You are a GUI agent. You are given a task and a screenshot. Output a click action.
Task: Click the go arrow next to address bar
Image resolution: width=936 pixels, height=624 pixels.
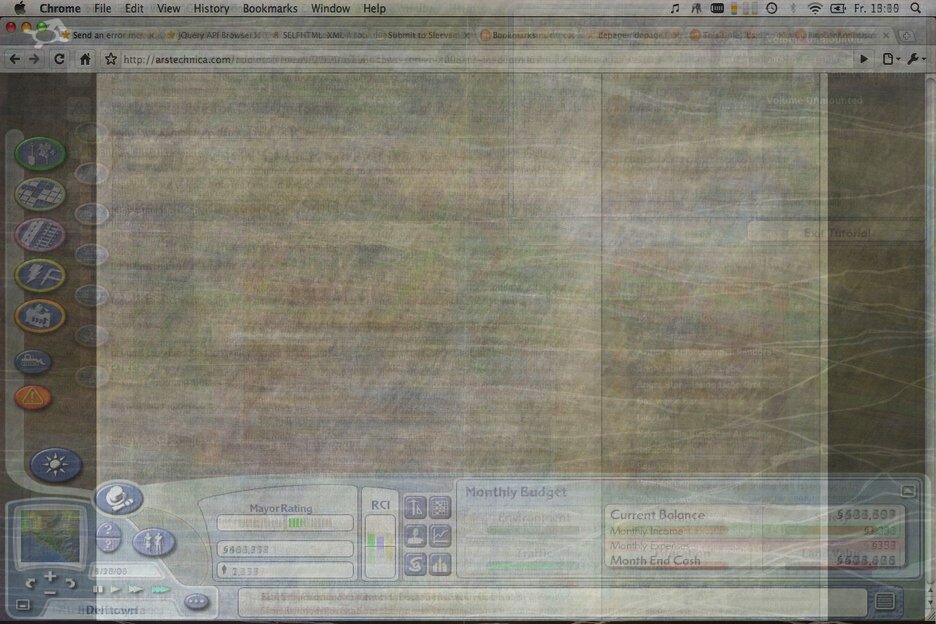(864, 59)
